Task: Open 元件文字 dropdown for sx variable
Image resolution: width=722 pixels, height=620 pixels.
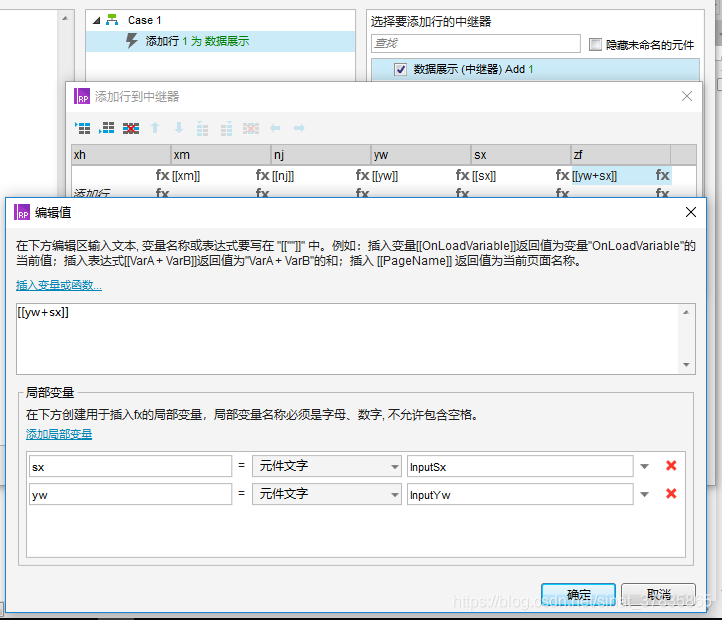Action: coord(326,466)
